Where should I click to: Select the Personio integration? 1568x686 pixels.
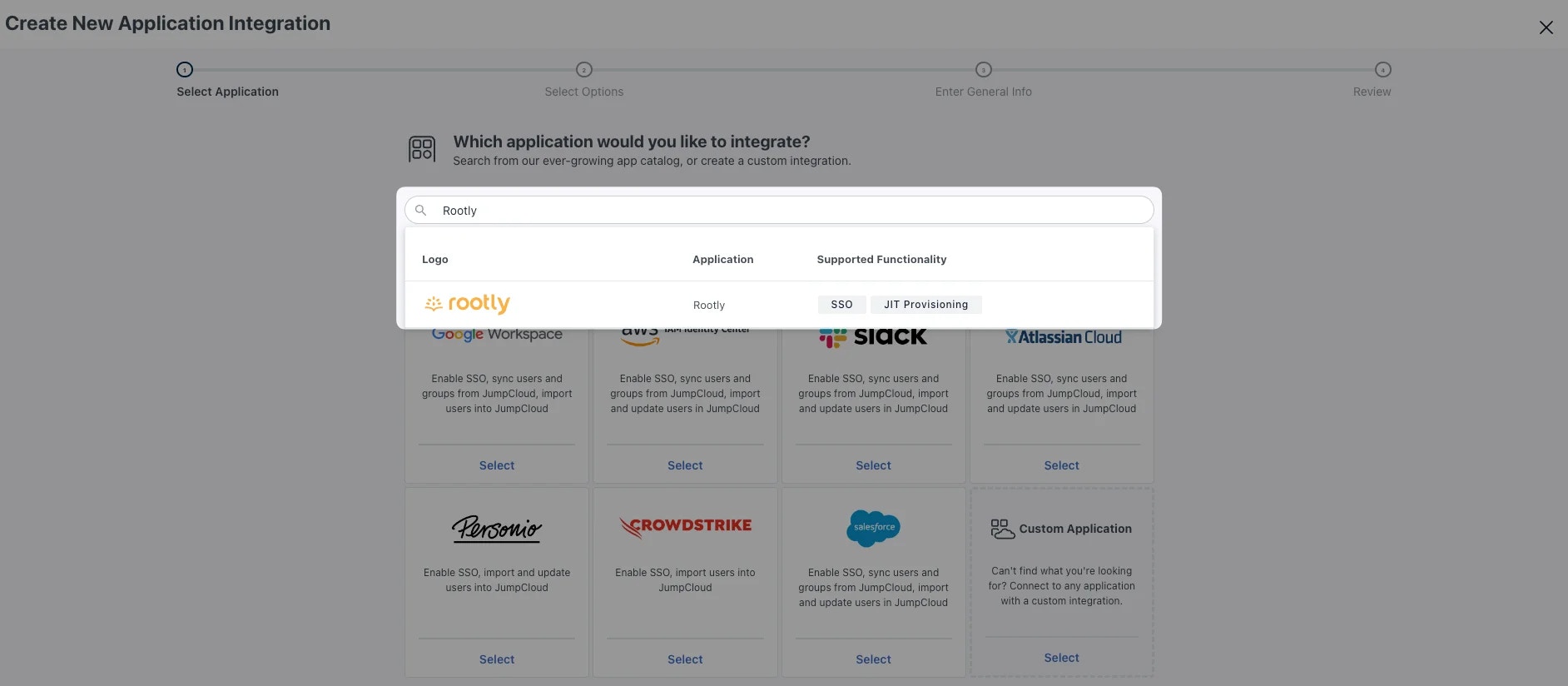coord(497,659)
